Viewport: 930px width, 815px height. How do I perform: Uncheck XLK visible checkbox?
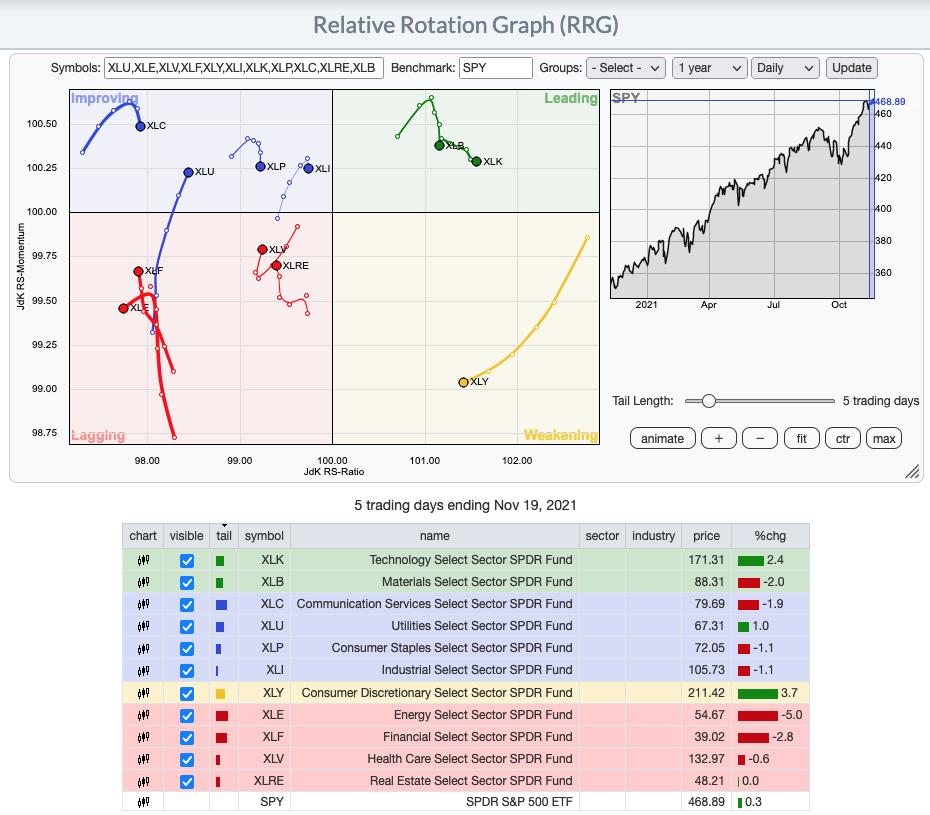187,561
